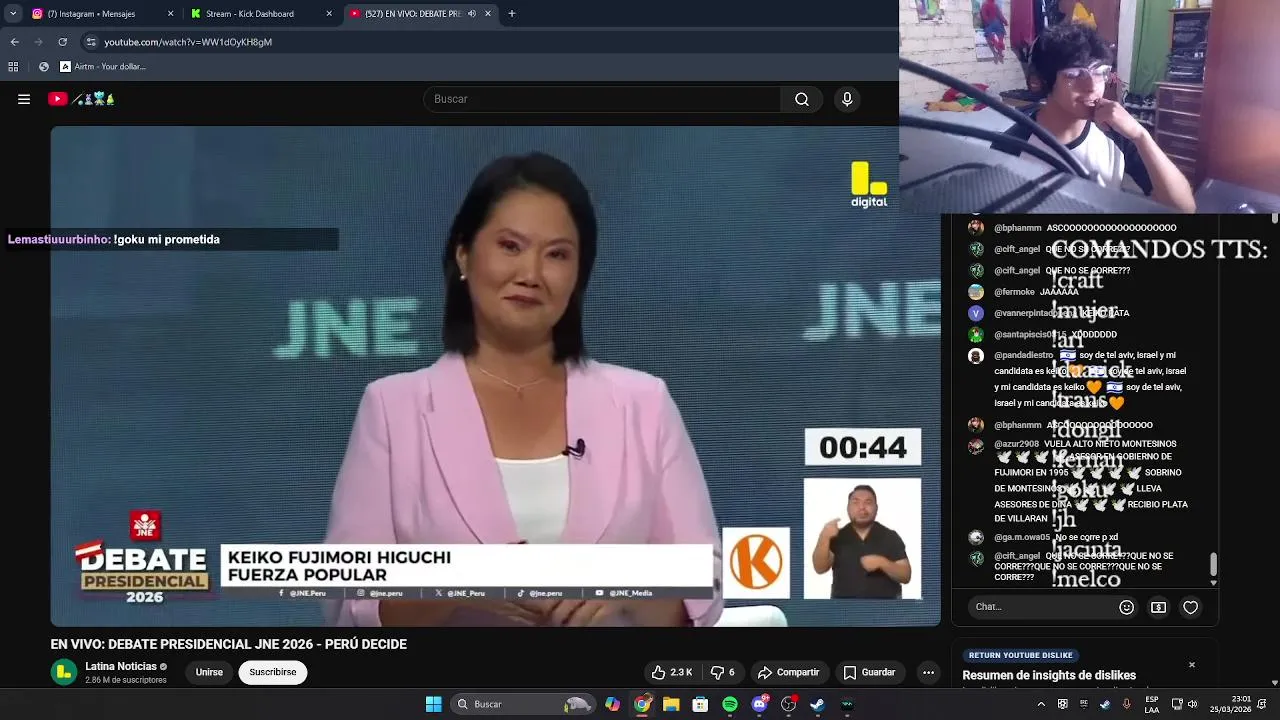Like the video with the thumbs-up 2.3 K
Viewport: 1280px width, 720px height.
(x=672, y=673)
